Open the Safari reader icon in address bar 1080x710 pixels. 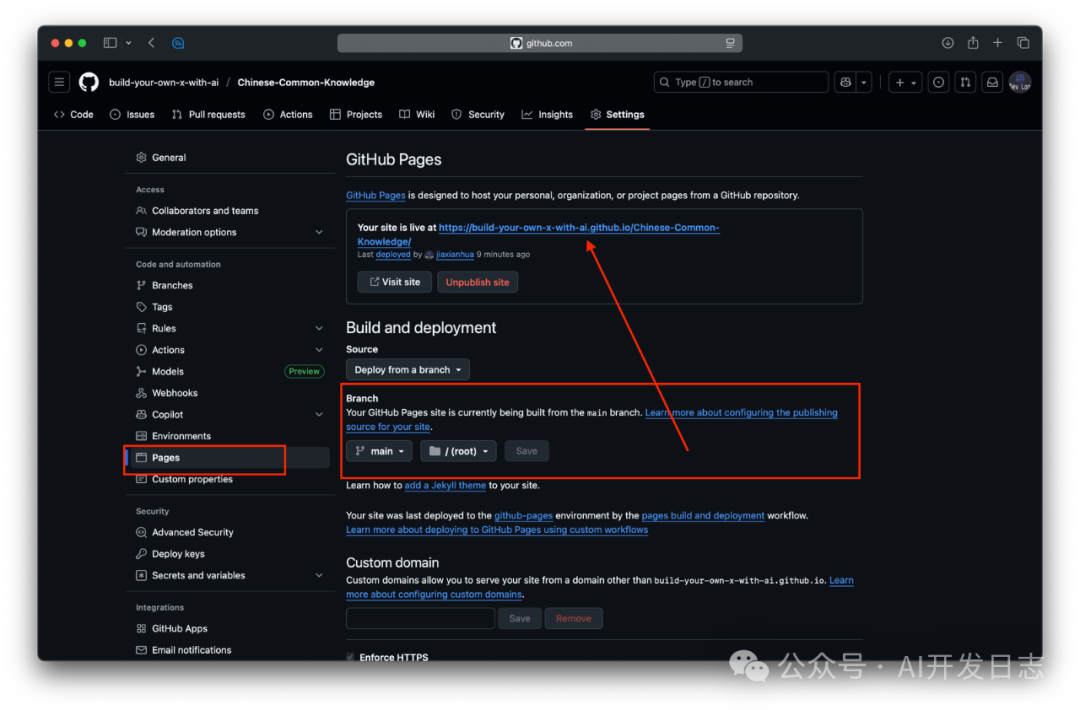730,43
